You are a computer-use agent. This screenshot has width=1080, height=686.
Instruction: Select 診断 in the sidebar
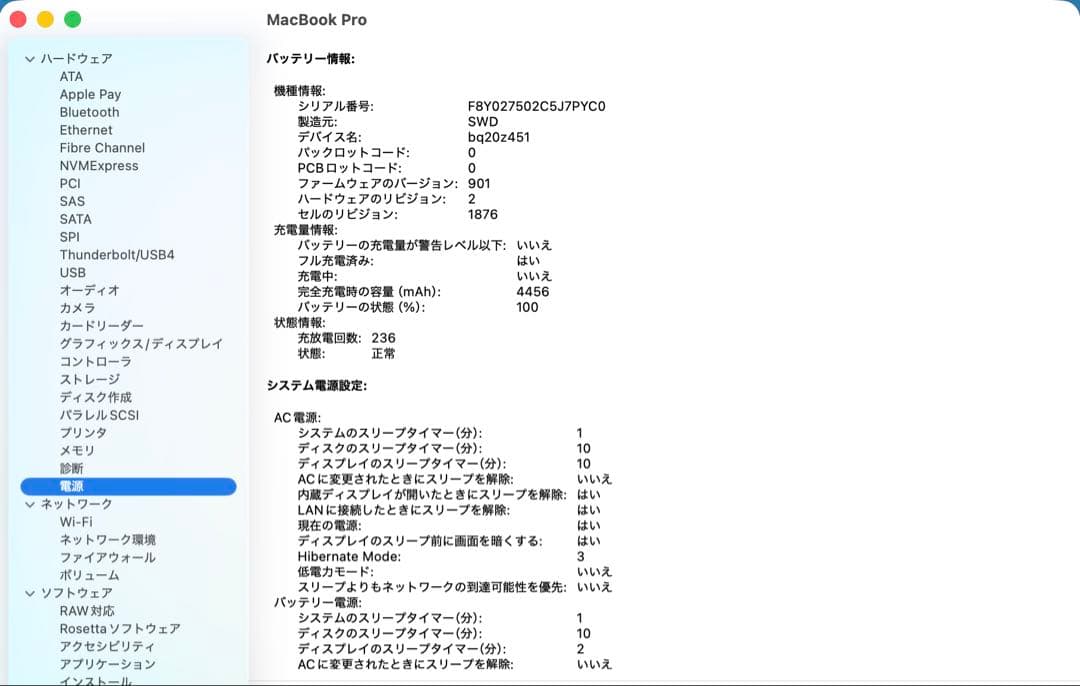72,468
